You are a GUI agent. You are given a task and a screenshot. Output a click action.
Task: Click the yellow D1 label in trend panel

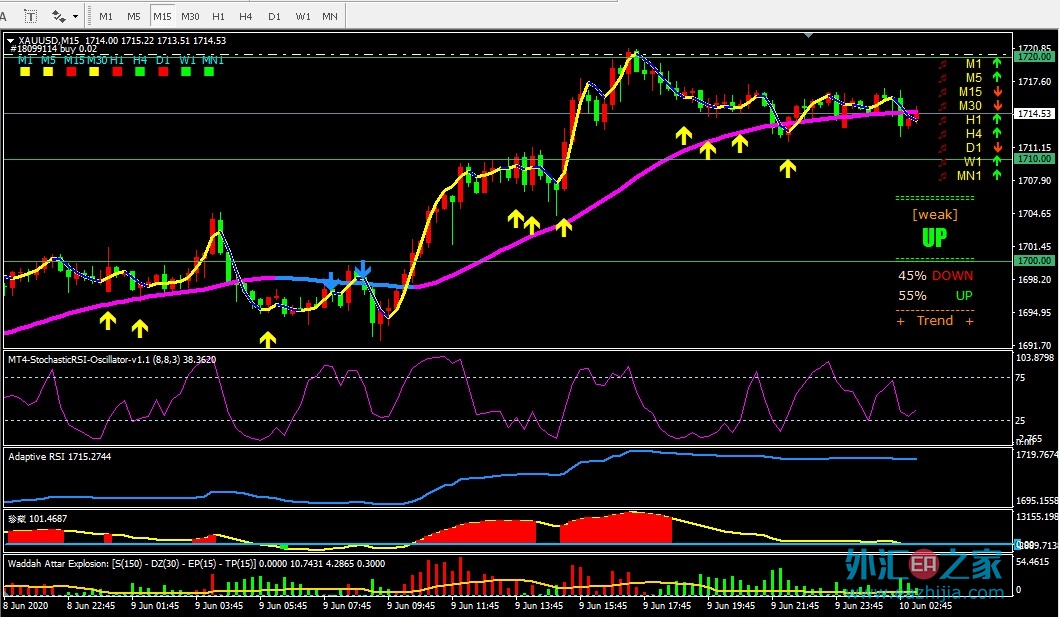coord(973,147)
